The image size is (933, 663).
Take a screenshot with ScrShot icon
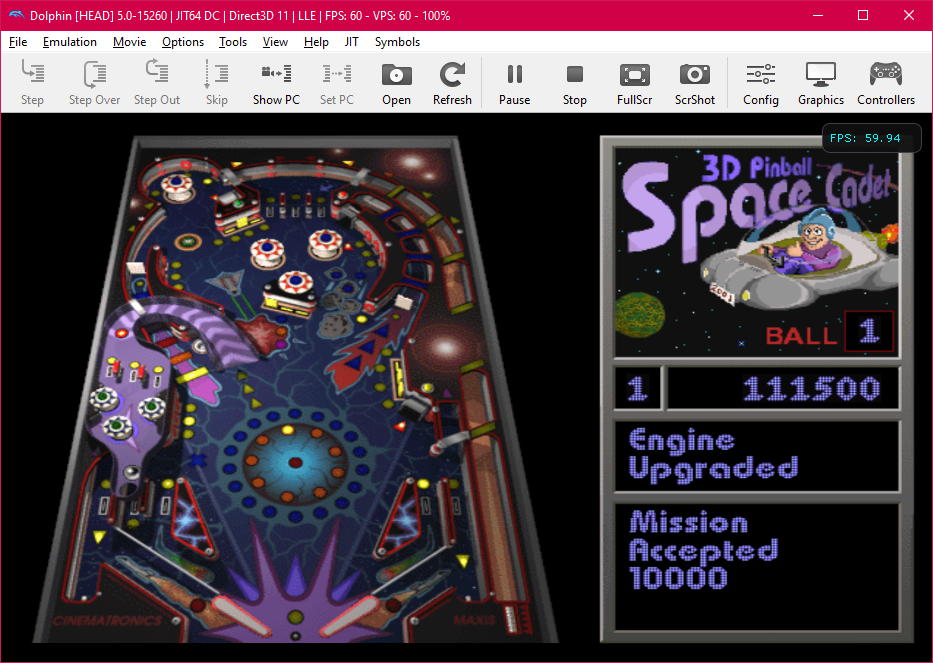(694, 74)
